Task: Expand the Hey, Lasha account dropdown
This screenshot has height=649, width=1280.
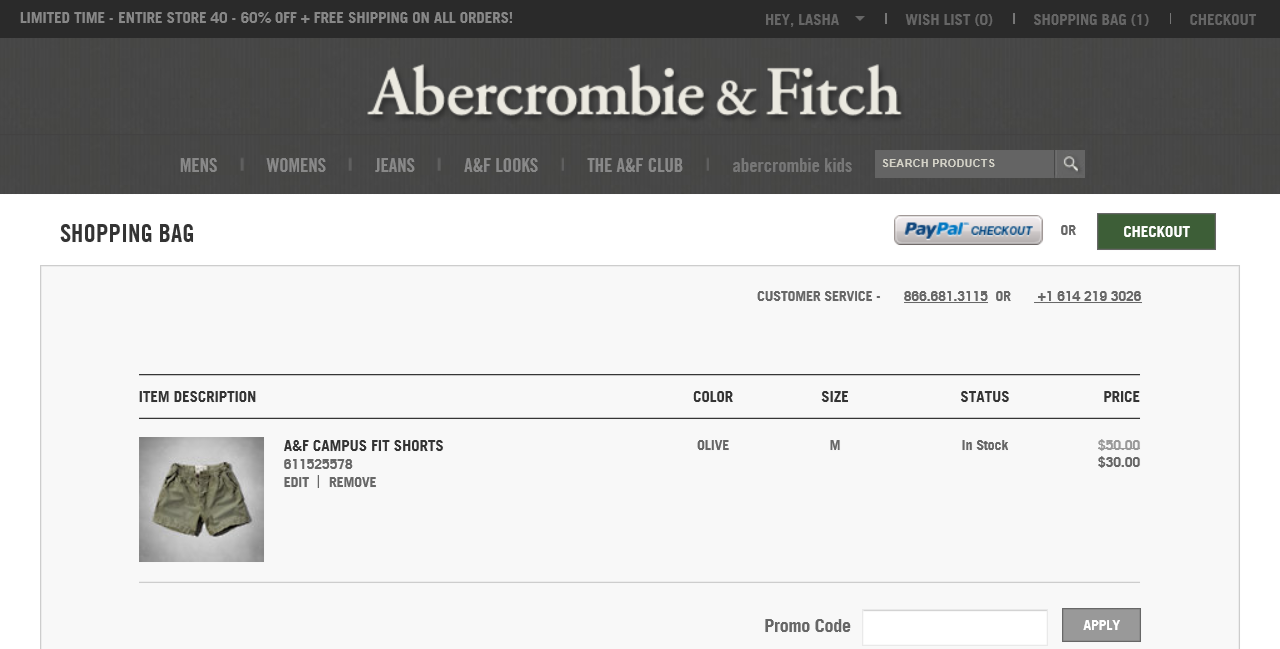Action: (859, 19)
